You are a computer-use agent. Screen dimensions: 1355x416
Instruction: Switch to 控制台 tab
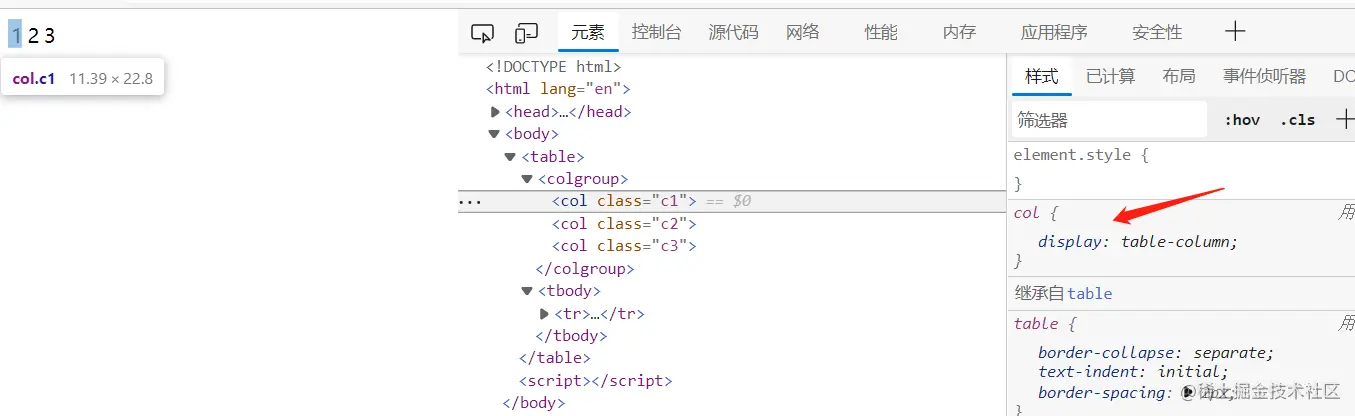tap(656, 32)
